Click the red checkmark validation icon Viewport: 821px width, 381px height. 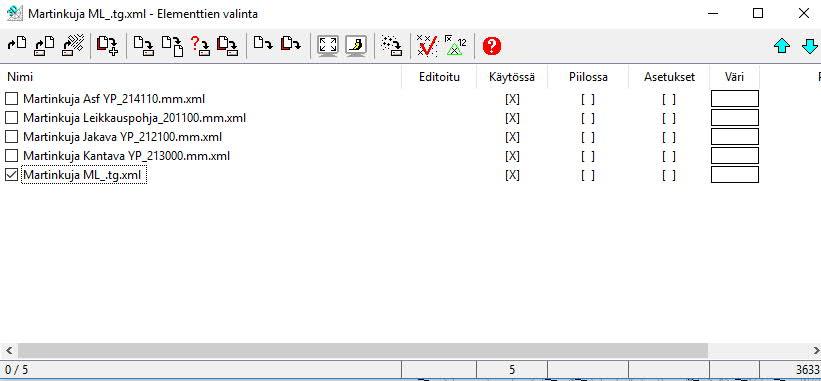tap(426, 46)
